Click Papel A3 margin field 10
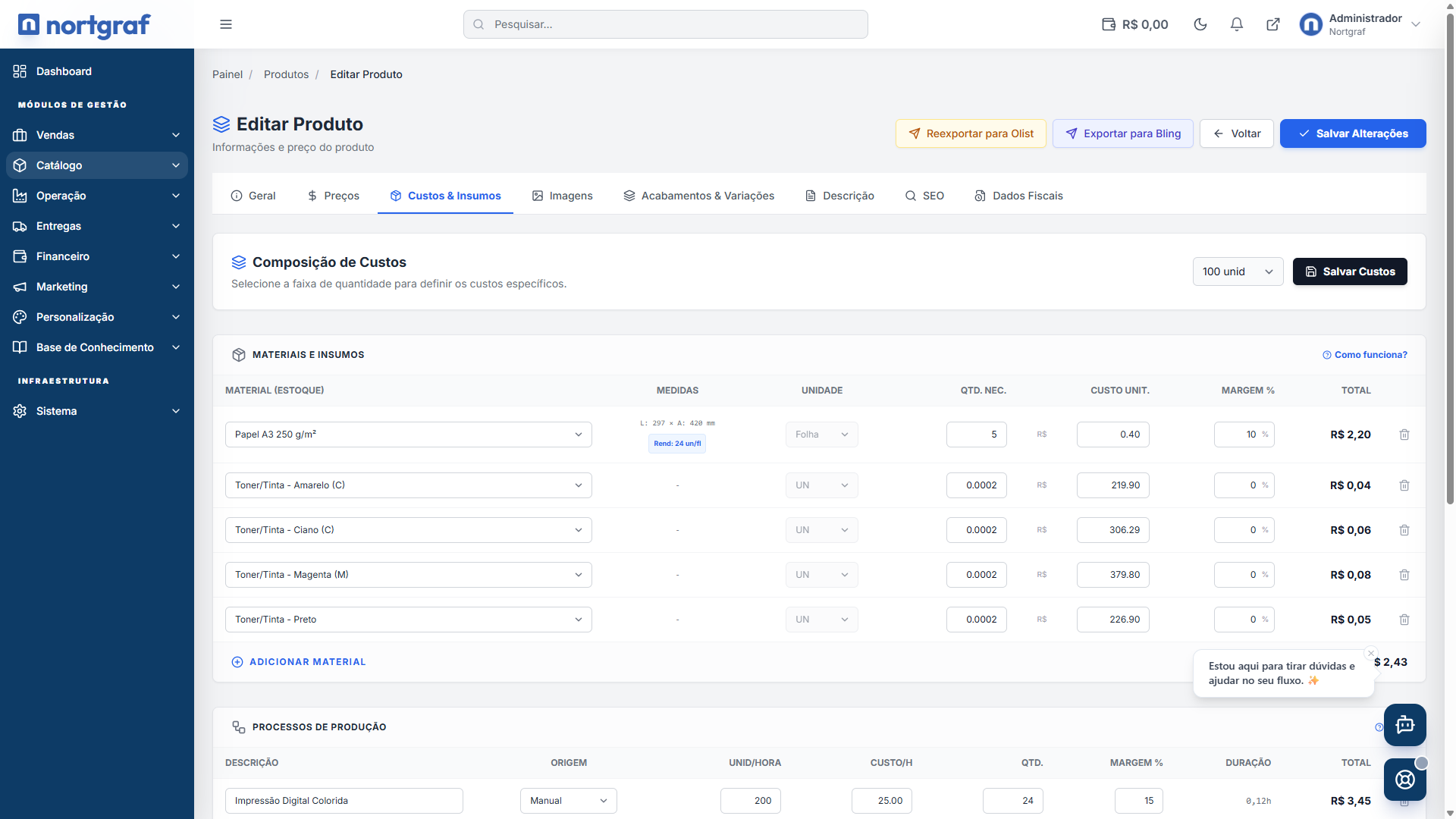 click(x=1244, y=435)
